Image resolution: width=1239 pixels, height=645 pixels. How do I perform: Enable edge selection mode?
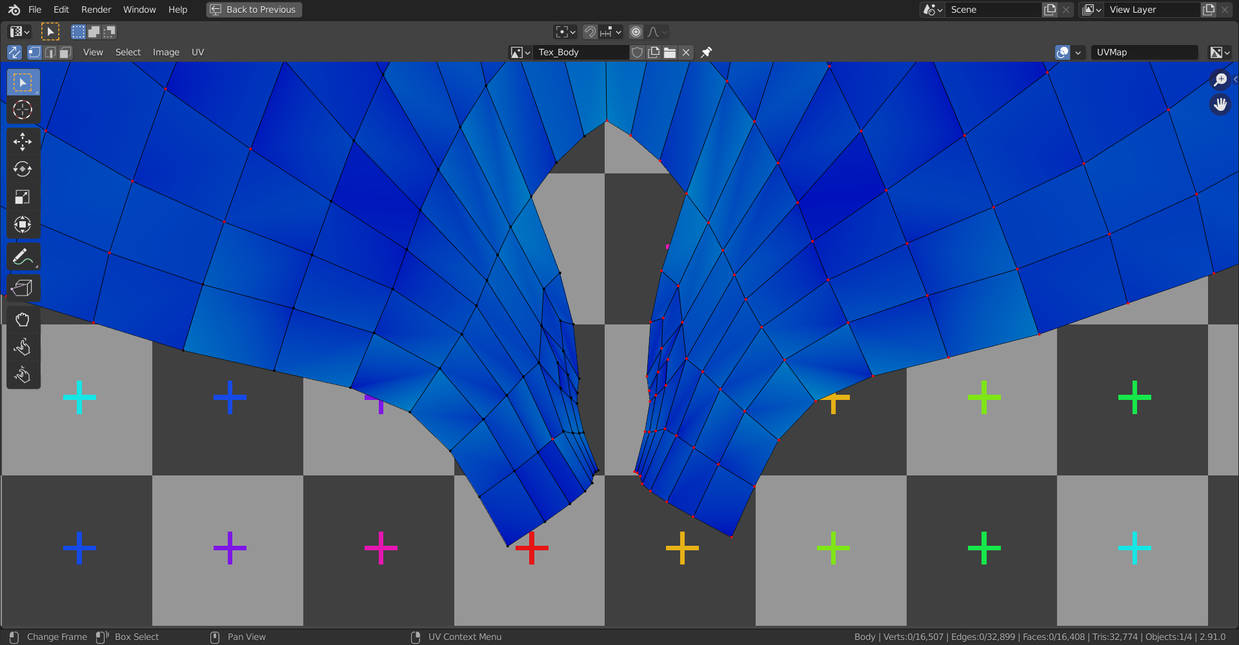click(50, 52)
